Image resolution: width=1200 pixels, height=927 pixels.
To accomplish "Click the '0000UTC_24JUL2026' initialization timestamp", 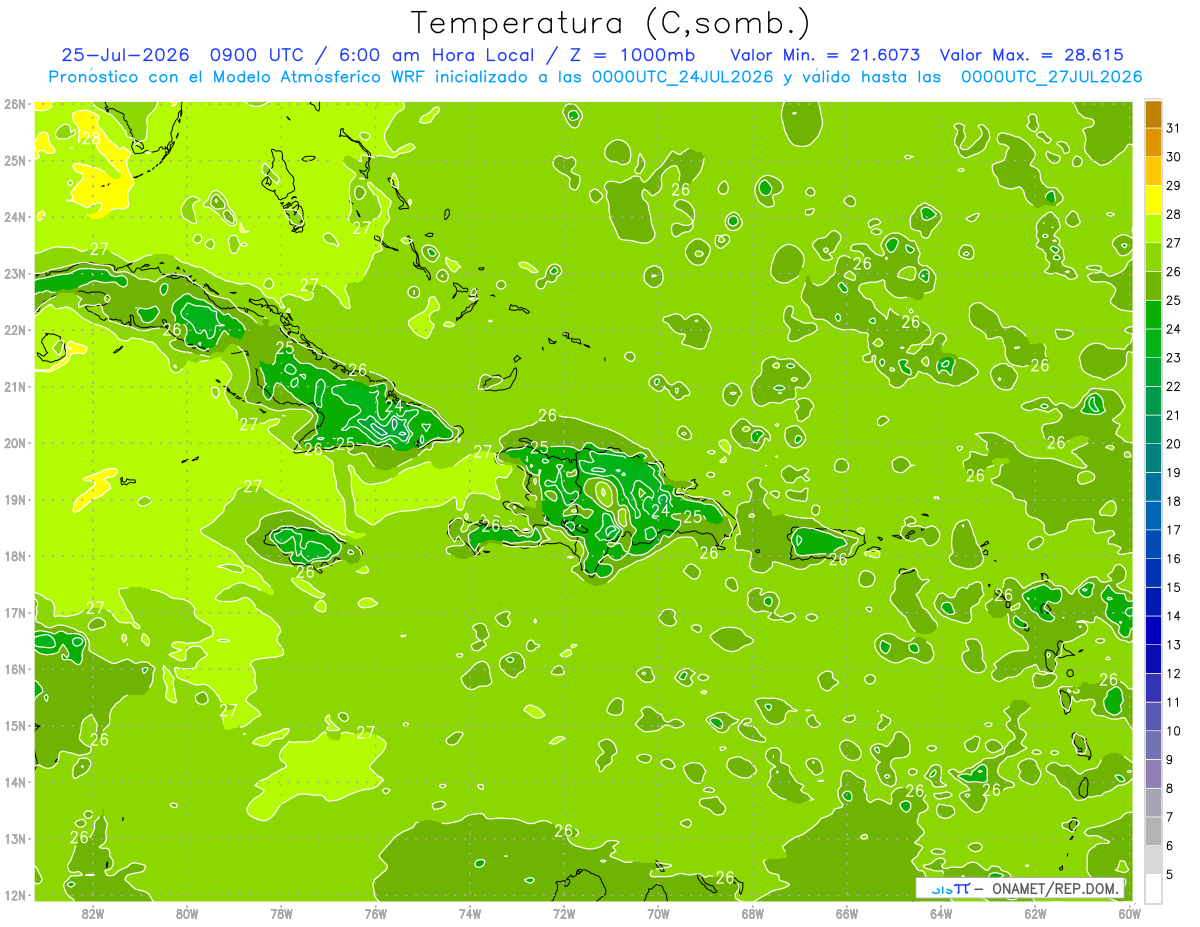I will tap(683, 77).
